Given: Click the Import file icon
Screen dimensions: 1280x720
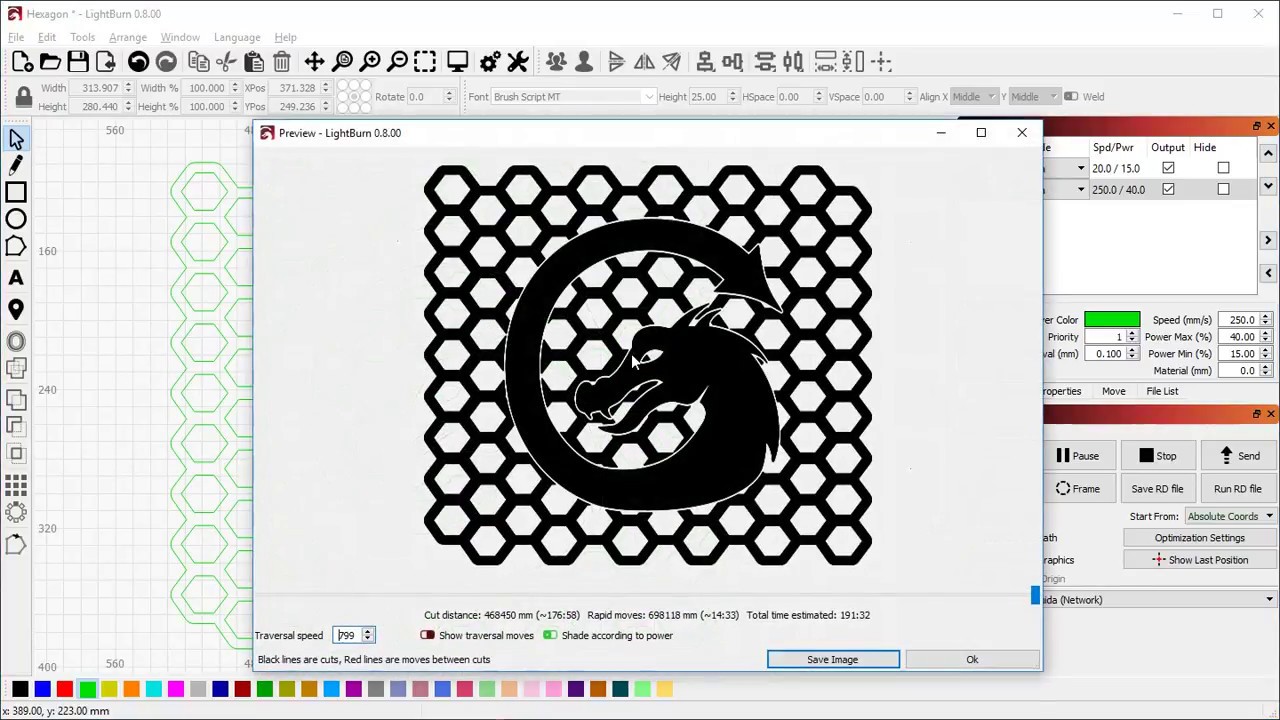Looking at the screenshot, I should coord(106,62).
